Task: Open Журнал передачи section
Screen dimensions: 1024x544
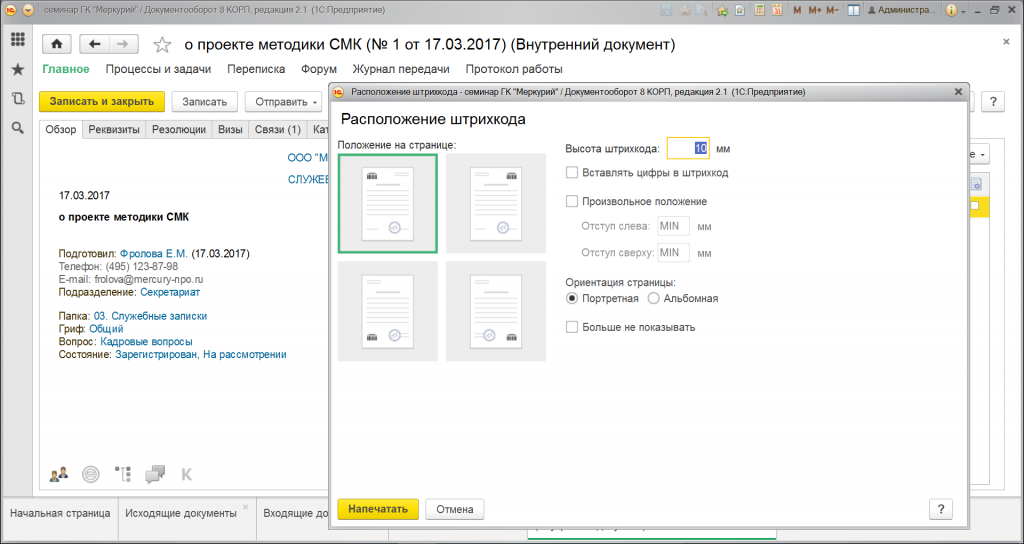Action: 401,69
